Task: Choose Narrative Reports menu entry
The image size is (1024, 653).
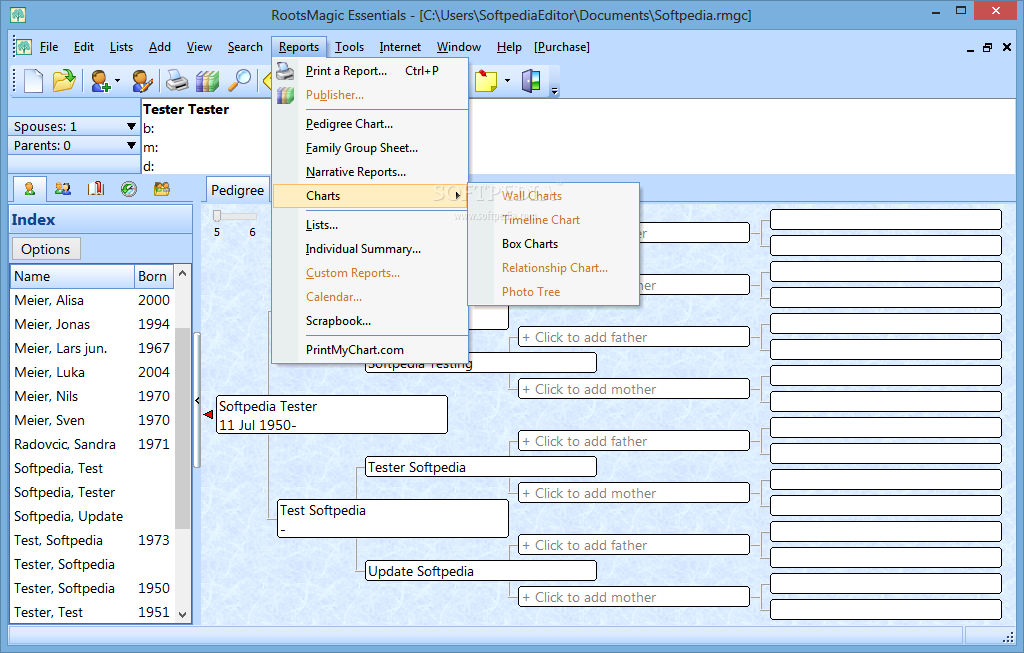Action: point(370,172)
